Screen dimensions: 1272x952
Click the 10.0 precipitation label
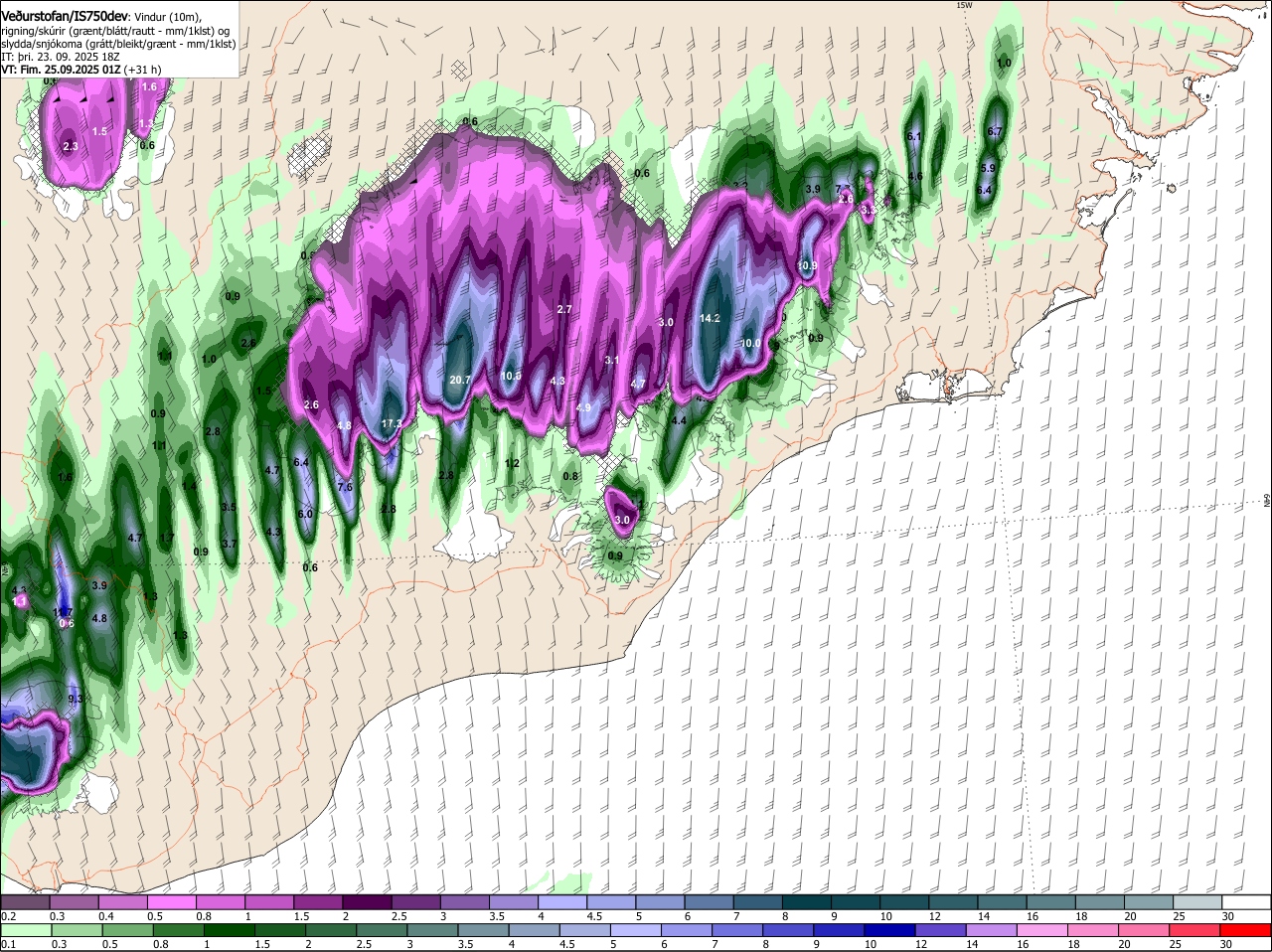pyautogui.click(x=751, y=344)
